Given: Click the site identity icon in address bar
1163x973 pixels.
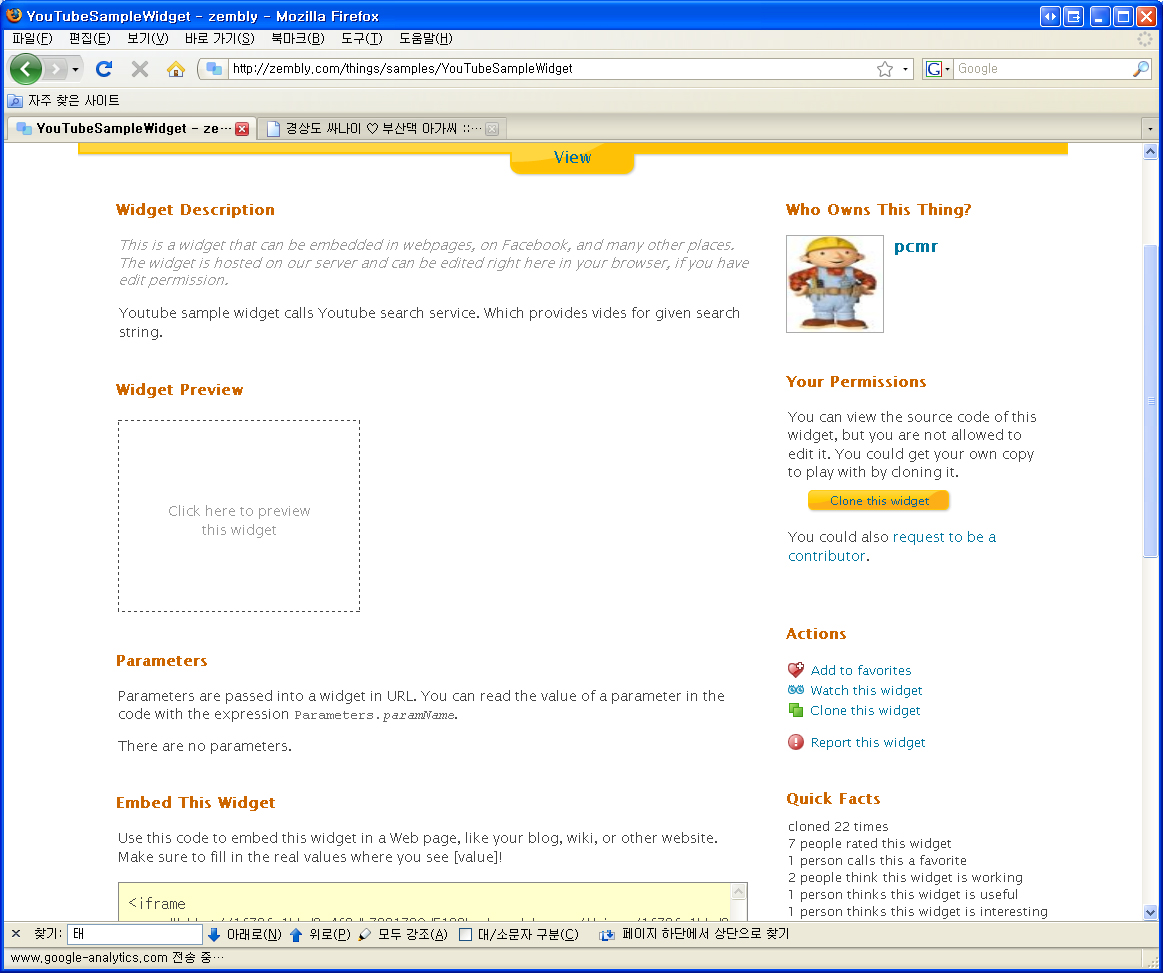Looking at the screenshot, I should pos(214,69).
